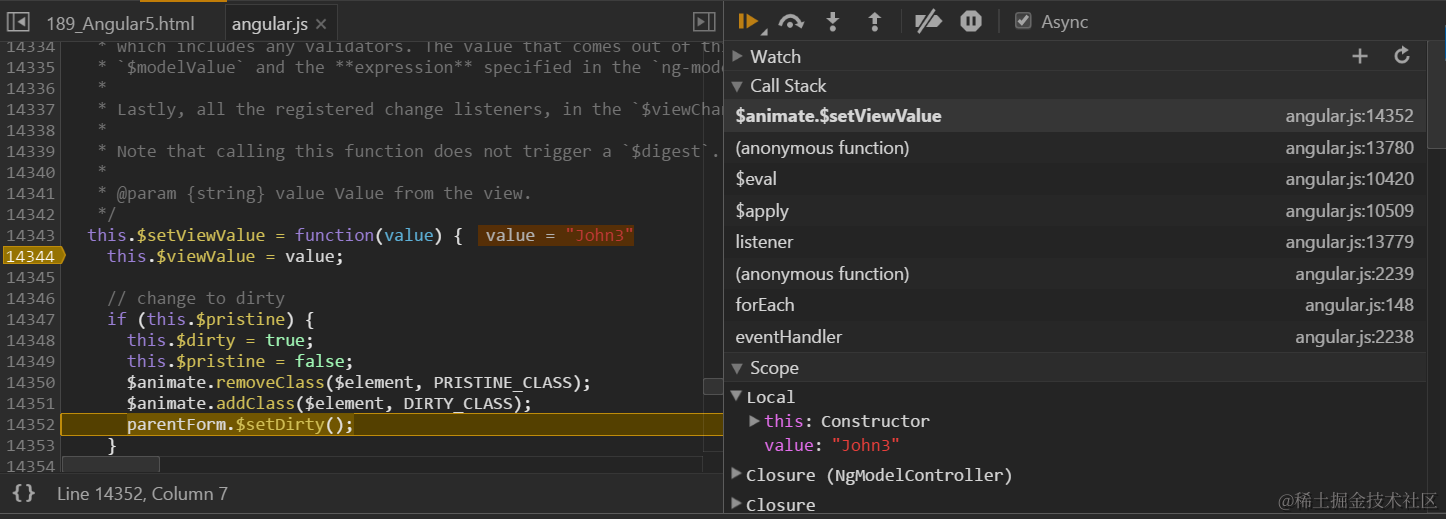The image size is (1446, 519).
Task: Expand the 'this: Constructor' object
Action: click(x=755, y=421)
